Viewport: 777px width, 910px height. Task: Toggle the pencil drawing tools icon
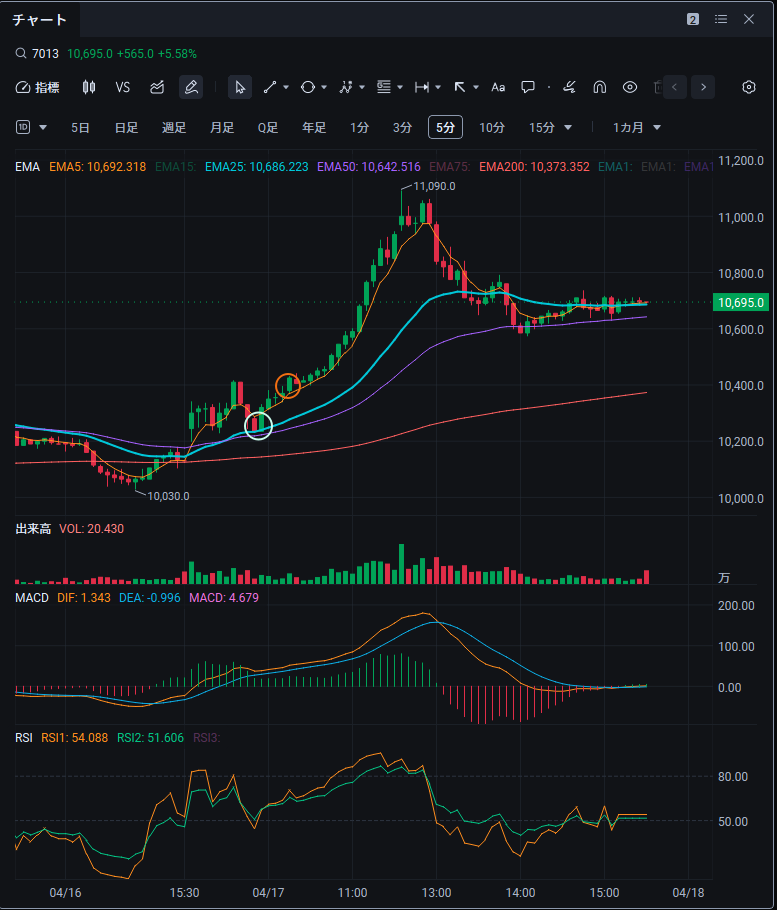point(190,87)
